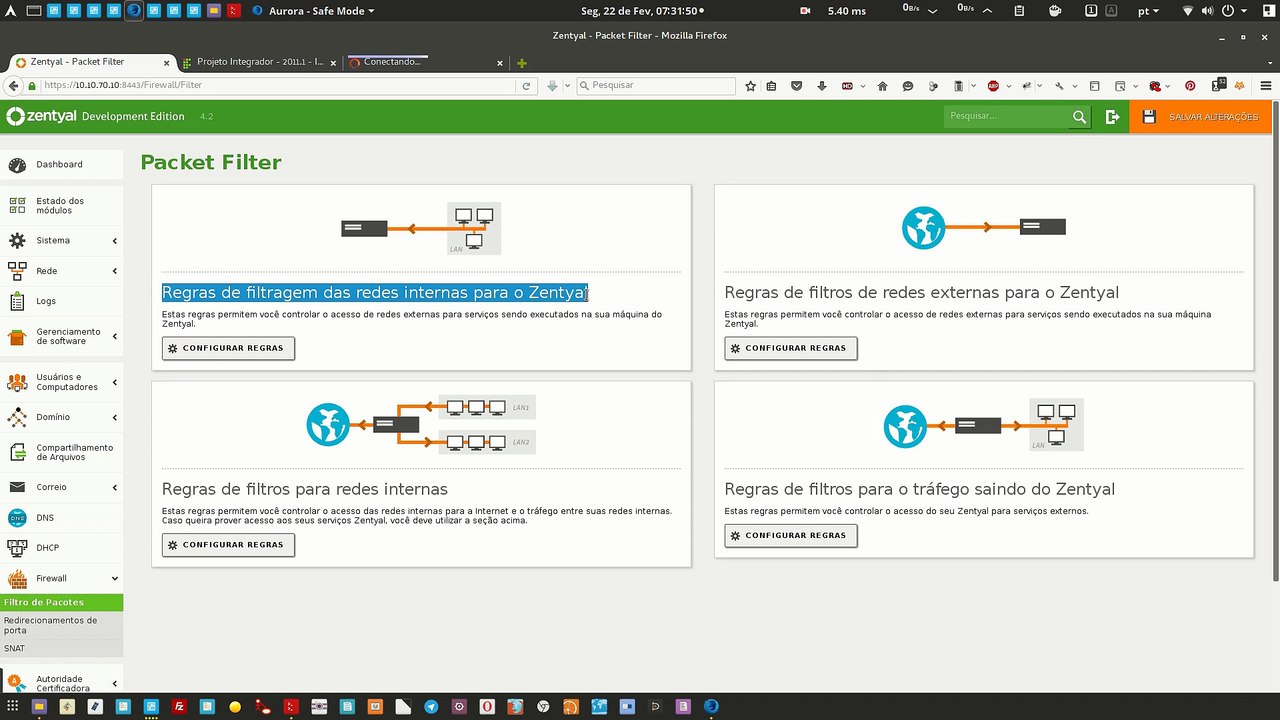Screen dimensions: 1280x720
Task: Open the HD extension dropdown arrow
Action: pyautogui.click(x=862, y=86)
